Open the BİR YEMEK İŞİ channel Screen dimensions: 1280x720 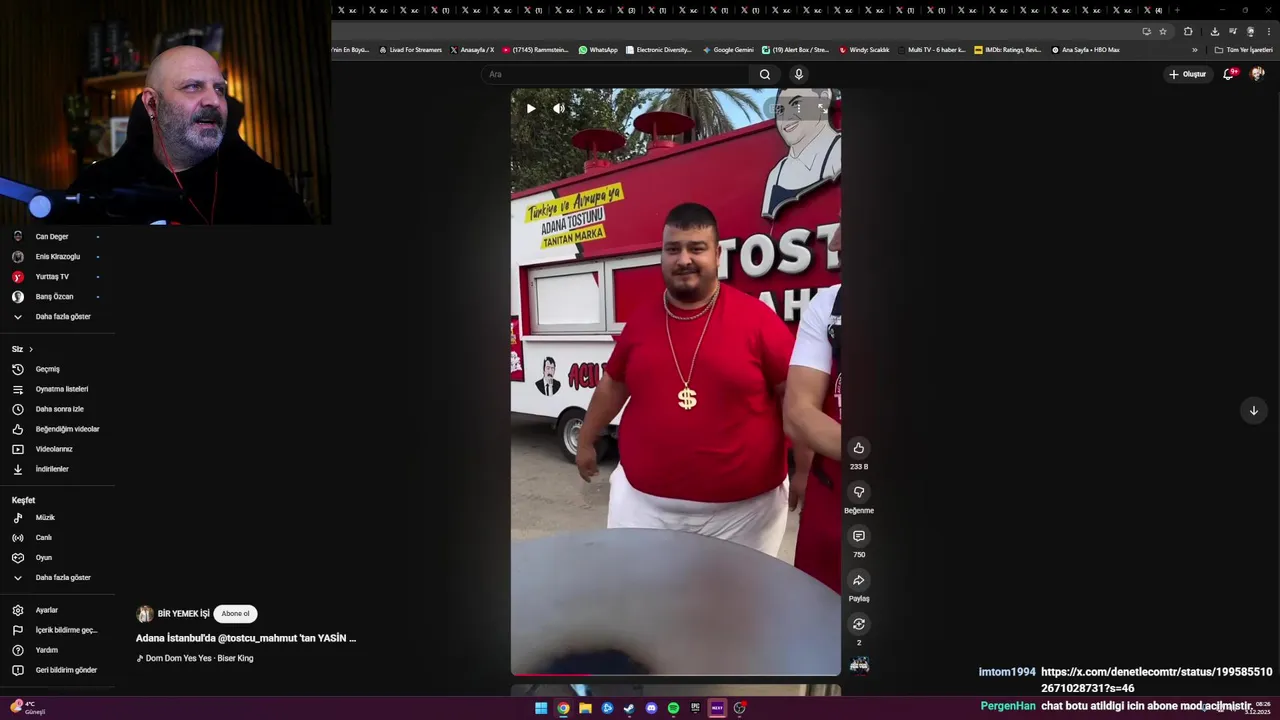pos(183,614)
